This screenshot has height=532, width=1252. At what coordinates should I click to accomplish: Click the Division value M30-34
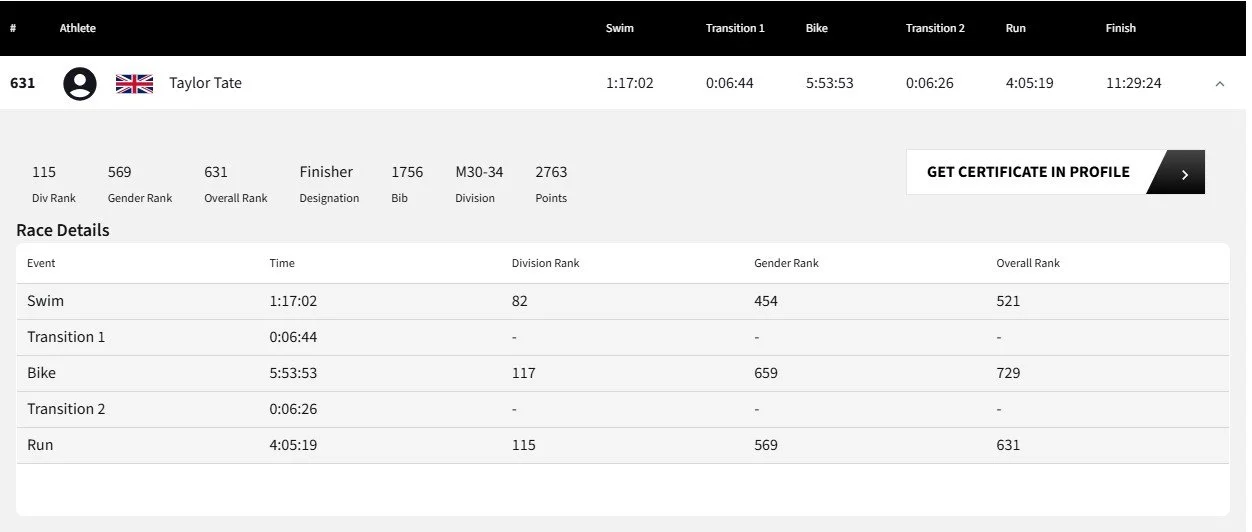click(x=479, y=172)
